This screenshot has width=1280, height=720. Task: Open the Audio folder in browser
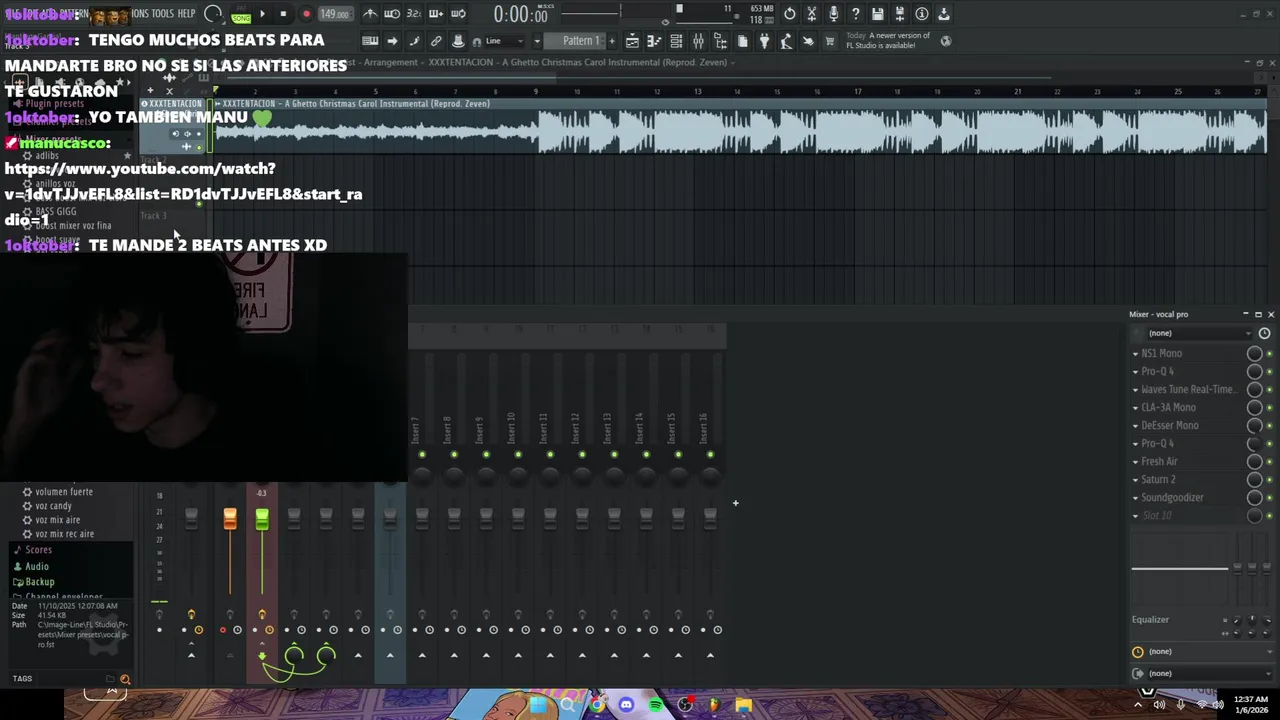click(x=36, y=567)
